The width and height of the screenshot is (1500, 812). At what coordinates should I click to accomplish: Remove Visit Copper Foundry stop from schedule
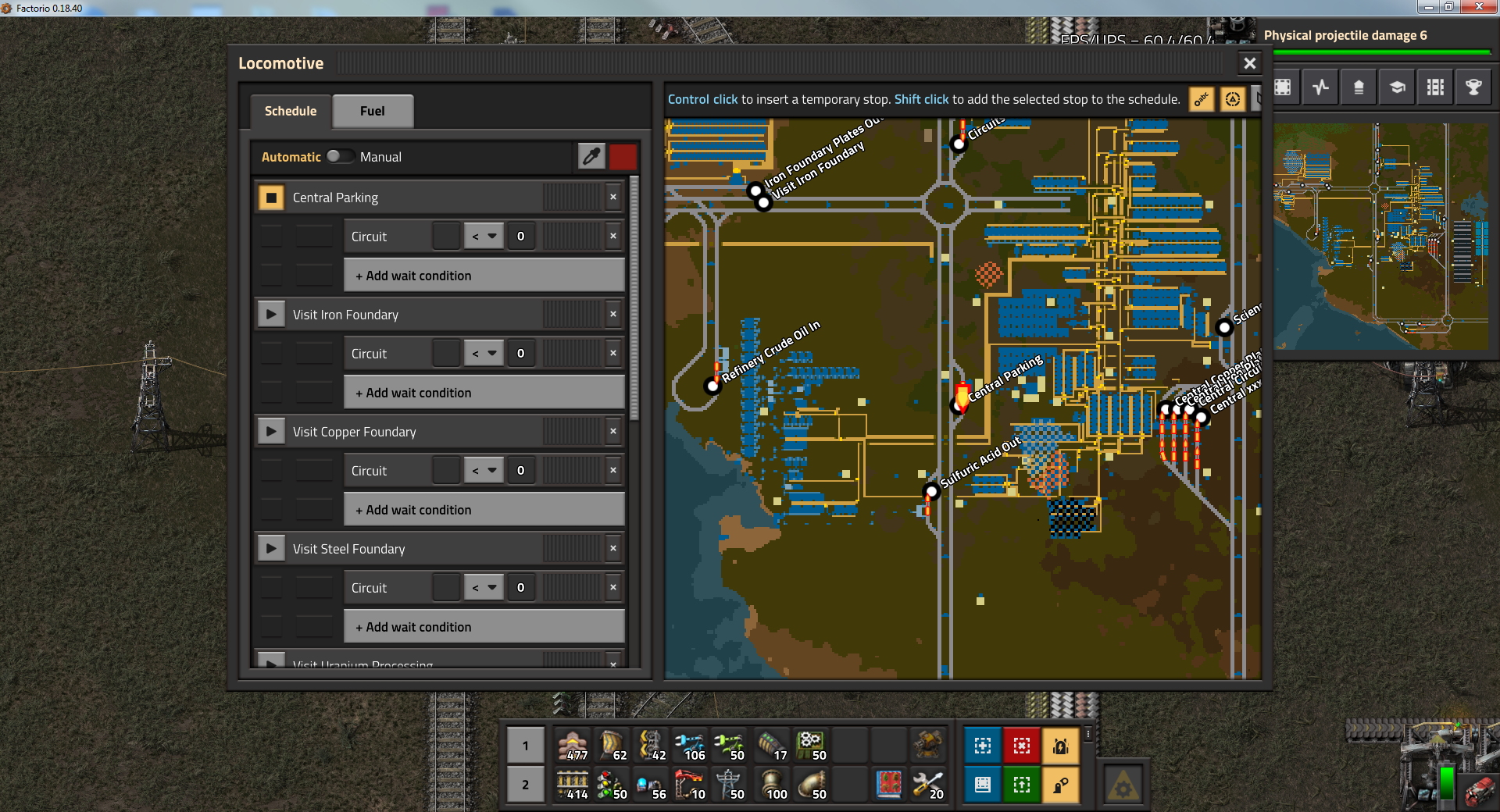613,432
